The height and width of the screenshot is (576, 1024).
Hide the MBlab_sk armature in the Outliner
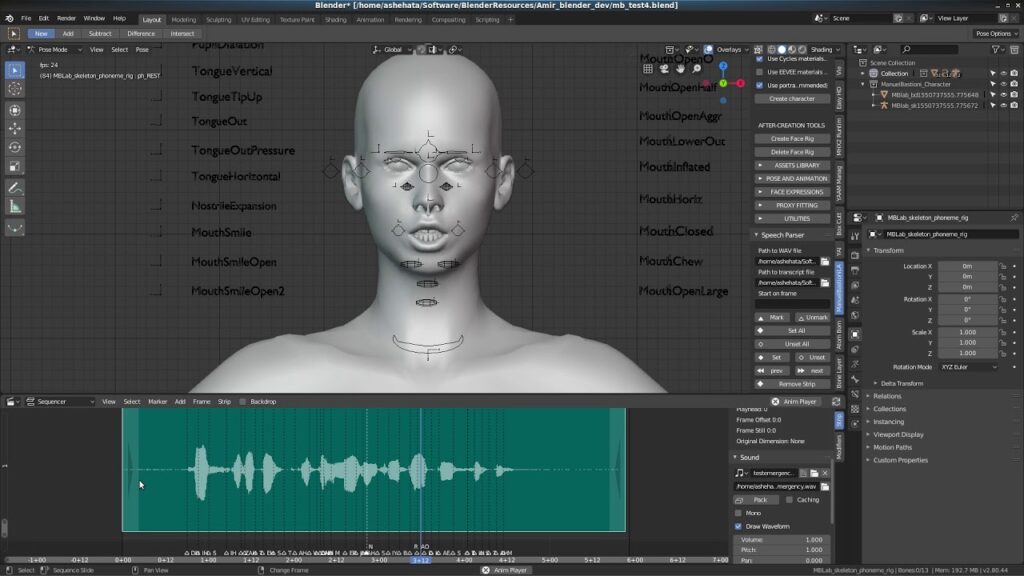[x=1004, y=105]
